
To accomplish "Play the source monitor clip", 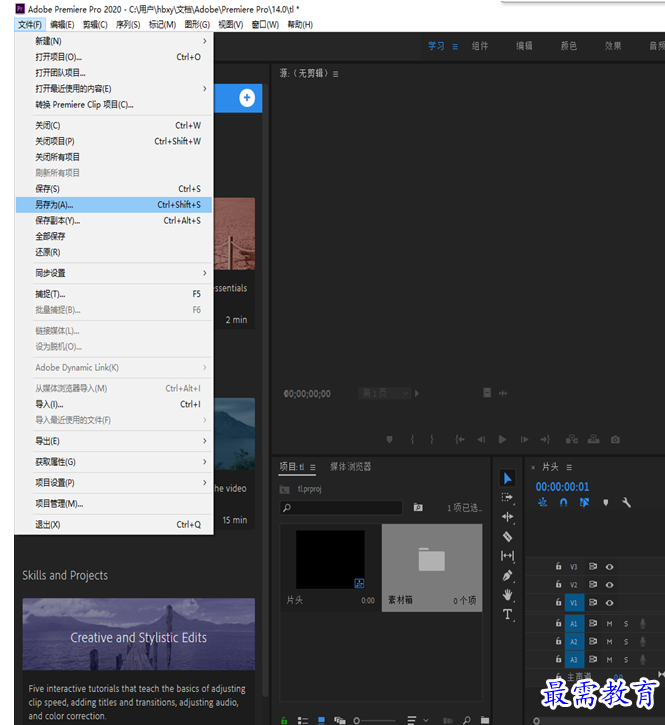I will [502, 439].
